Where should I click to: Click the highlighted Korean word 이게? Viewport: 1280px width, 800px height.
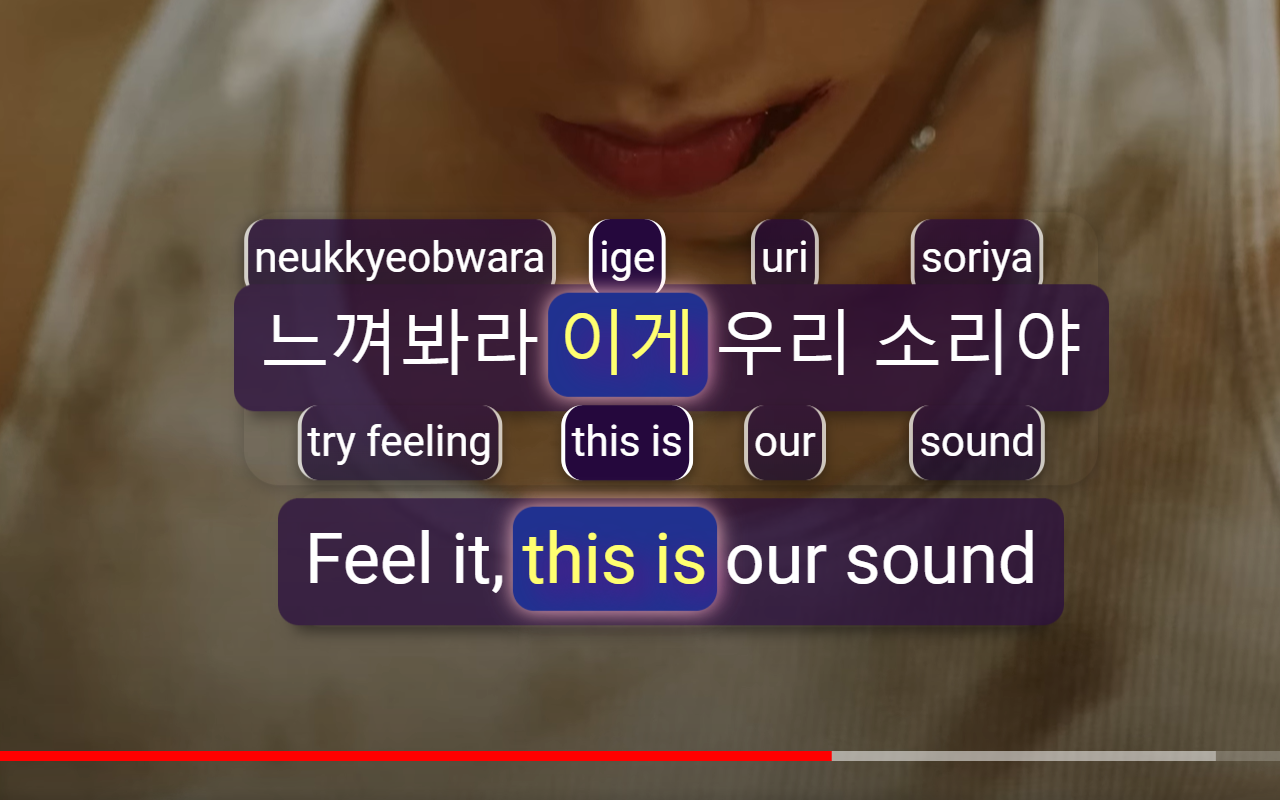point(628,344)
